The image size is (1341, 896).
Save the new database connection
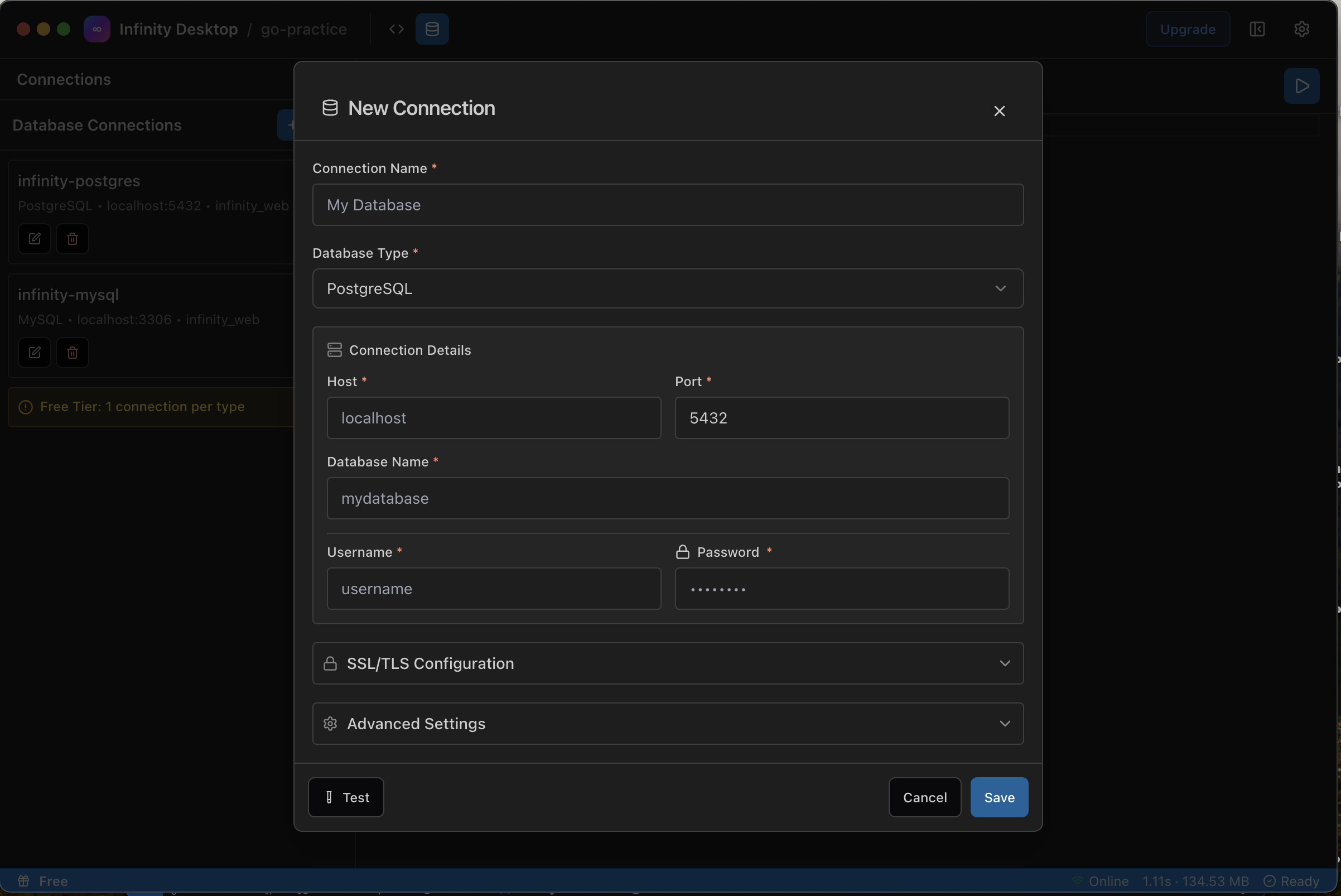click(998, 797)
